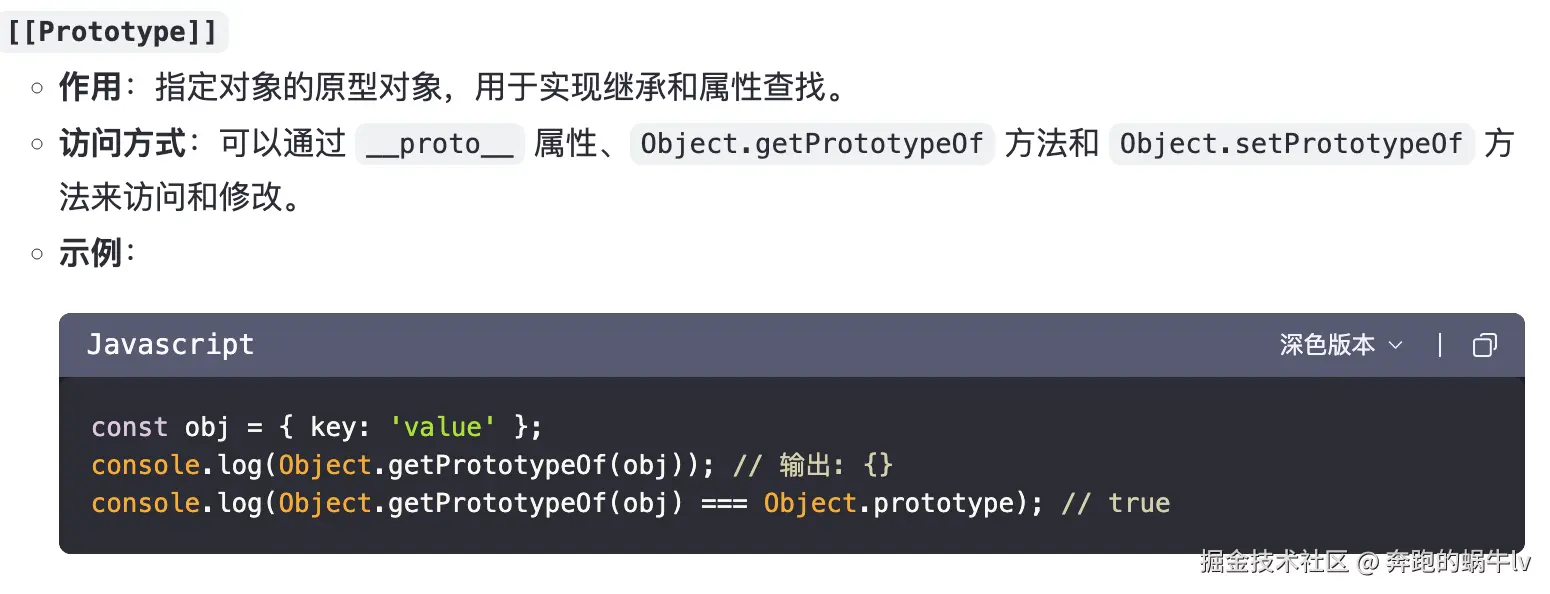Copy the Javascript code block
Image resolution: width=1550 pixels, height=594 pixels.
click(1484, 345)
